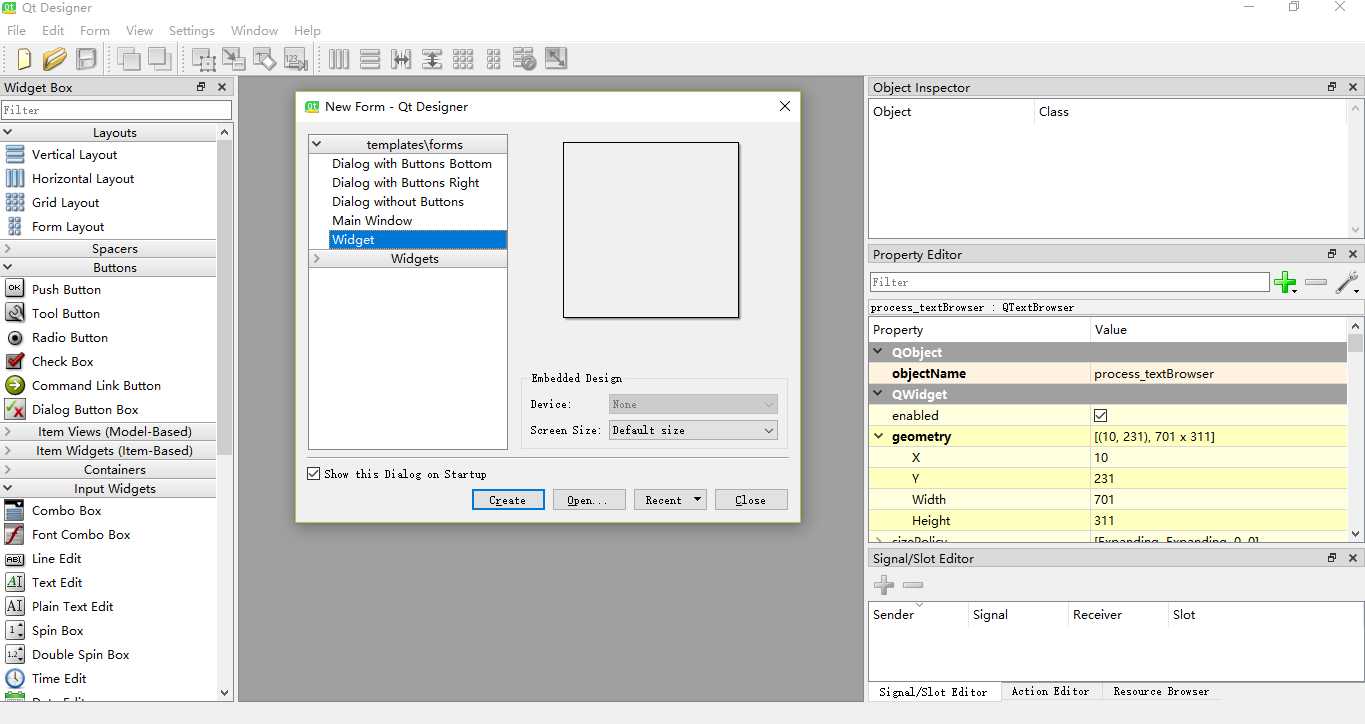The height and width of the screenshot is (724, 1365).
Task: Expand the Widgets section in New Form
Action: pos(317,258)
